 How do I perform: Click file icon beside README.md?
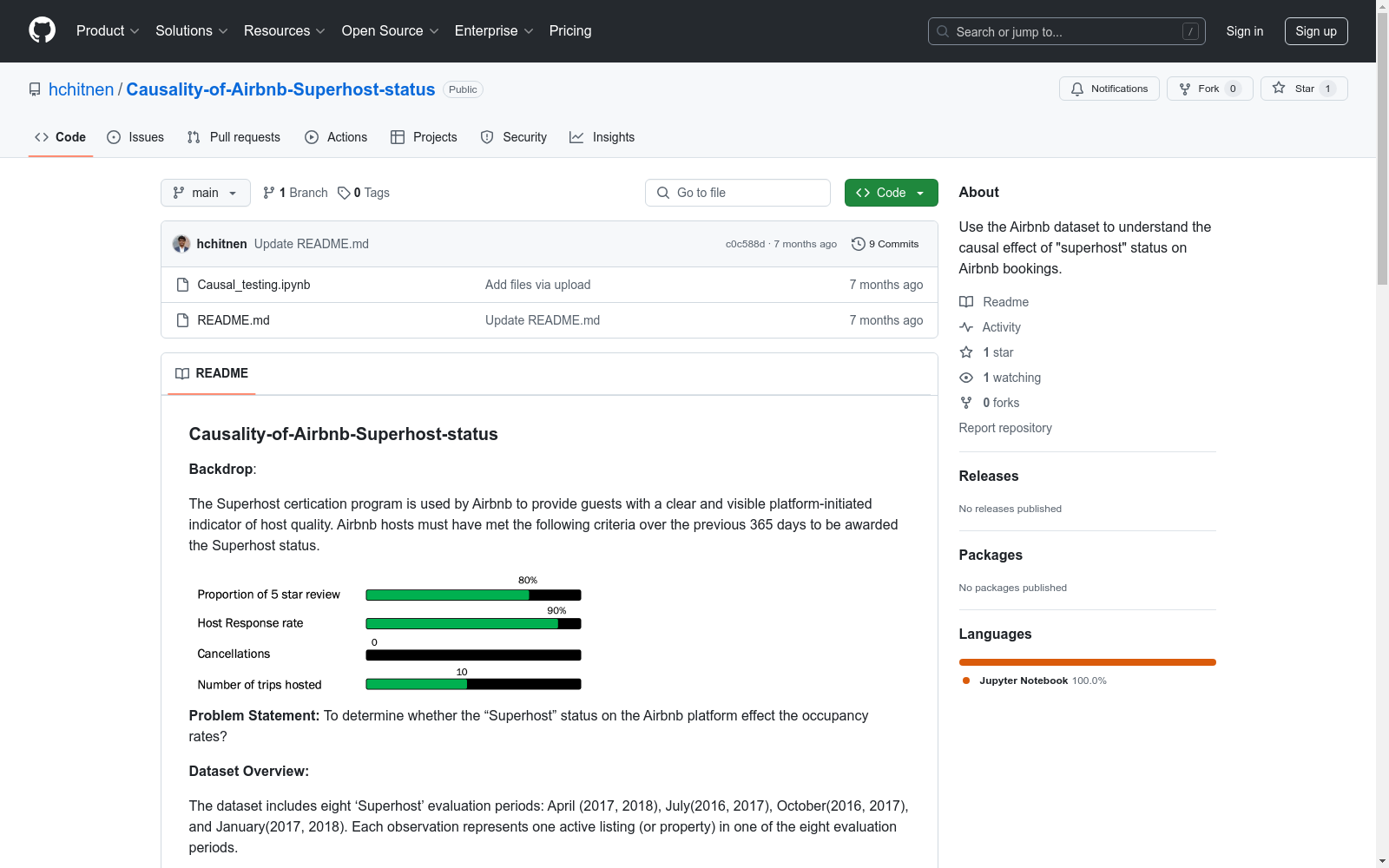tap(182, 320)
